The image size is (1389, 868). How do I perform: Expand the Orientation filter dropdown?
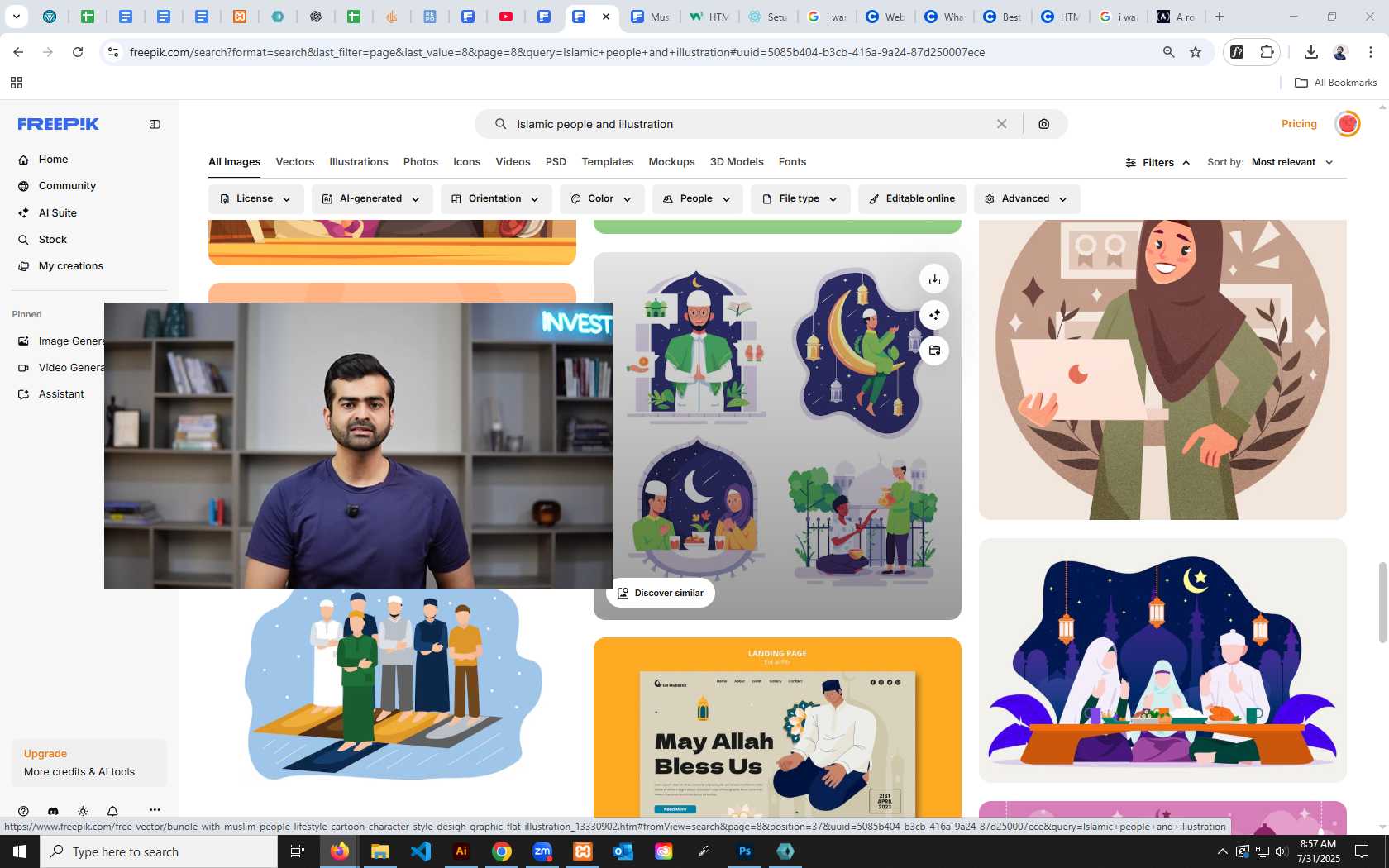[496, 199]
